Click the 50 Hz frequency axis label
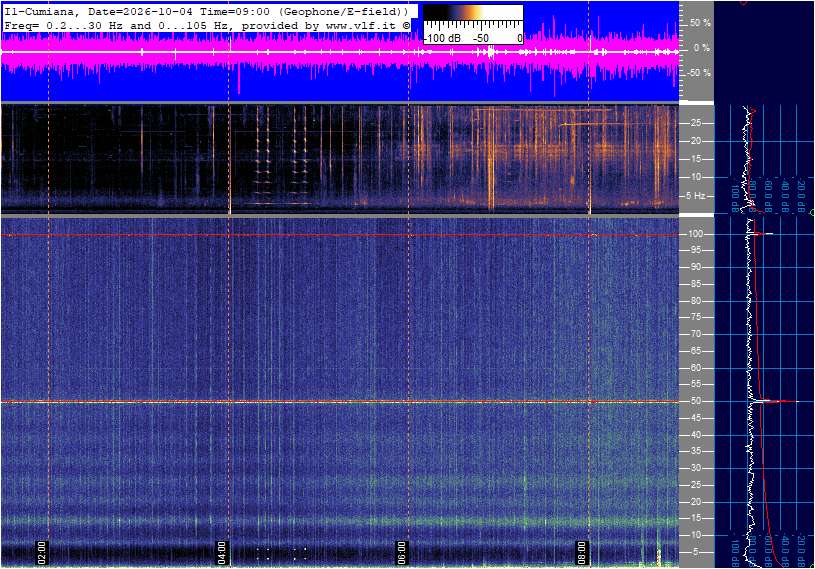This screenshot has height=569, width=815. click(x=695, y=401)
